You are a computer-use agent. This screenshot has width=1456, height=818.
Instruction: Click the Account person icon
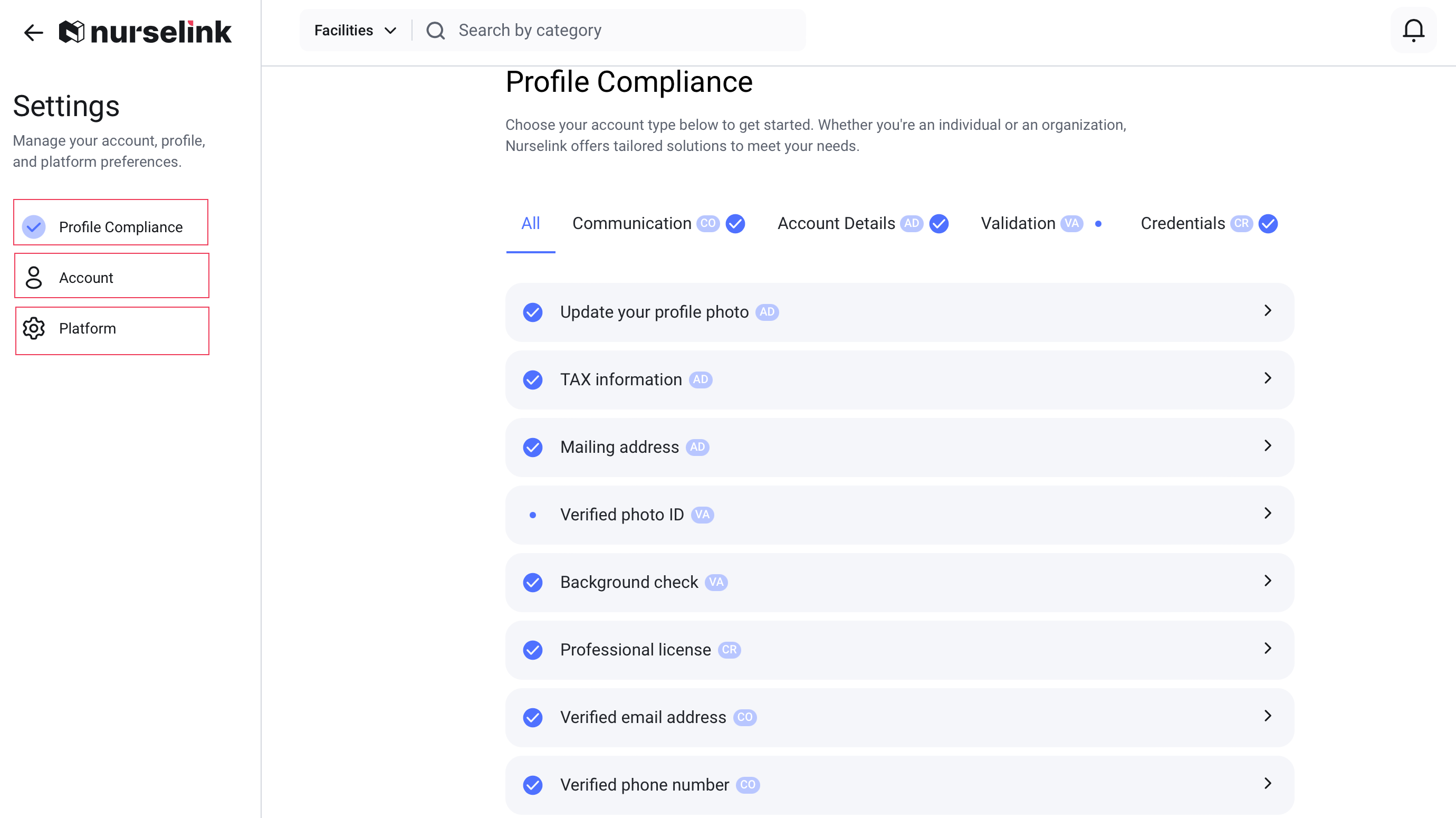point(34,278)
